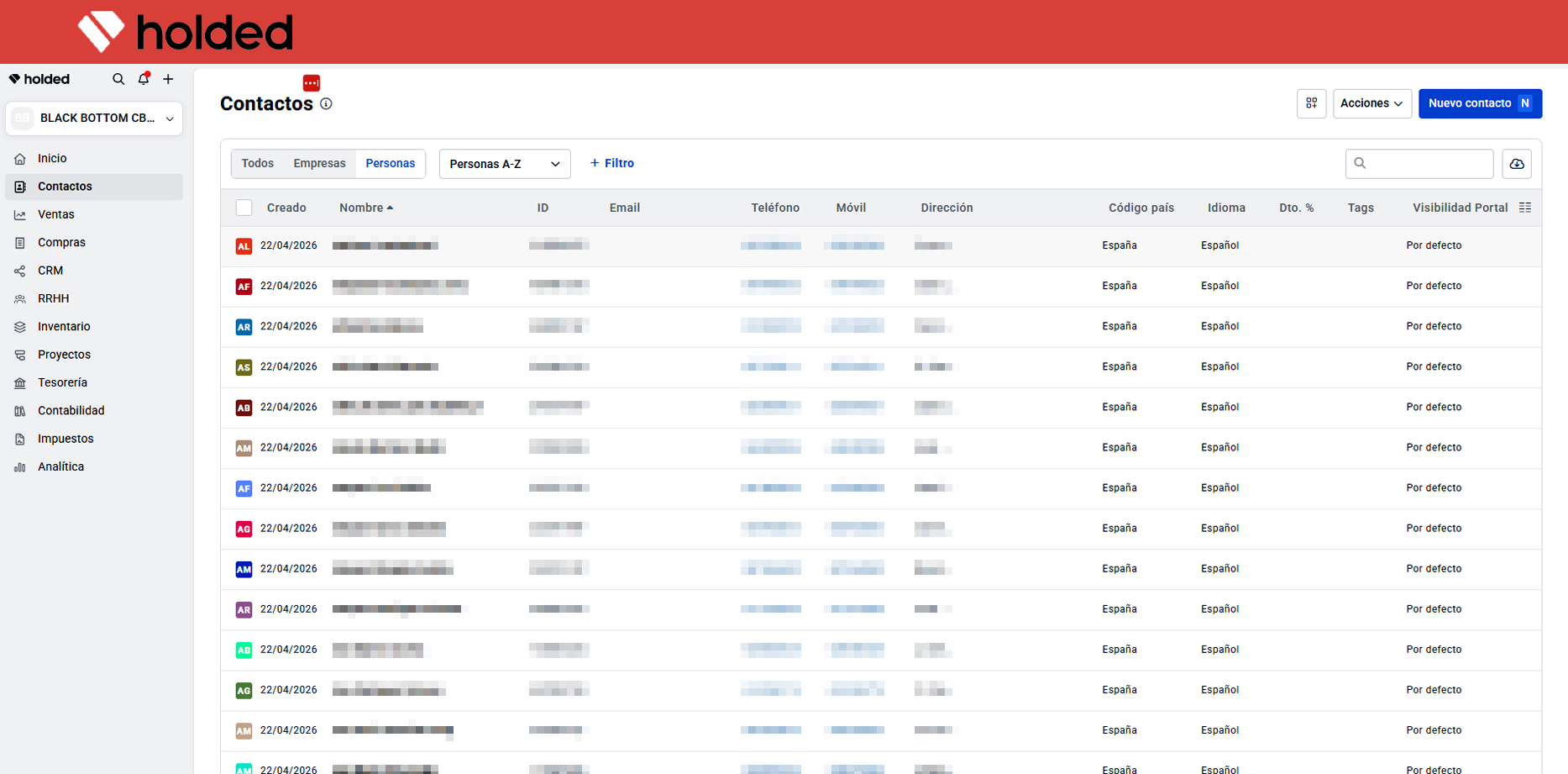Tick the select-all checkbox in table header

244,208
